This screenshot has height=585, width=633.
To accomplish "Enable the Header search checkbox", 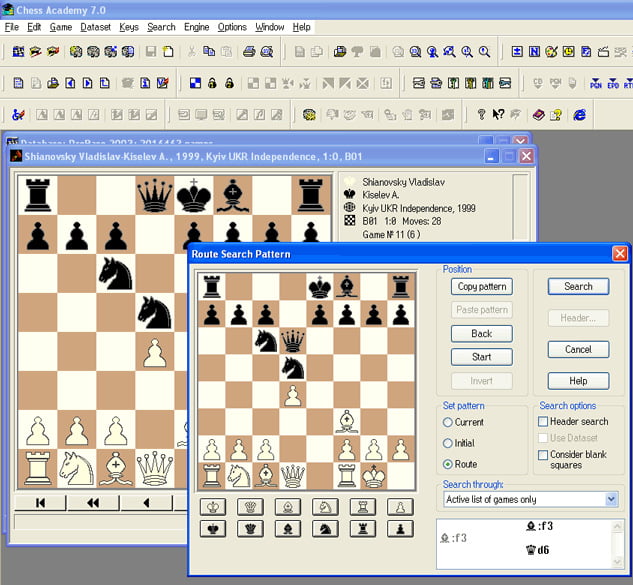I will pyautogui.click(x=543, y=421).
